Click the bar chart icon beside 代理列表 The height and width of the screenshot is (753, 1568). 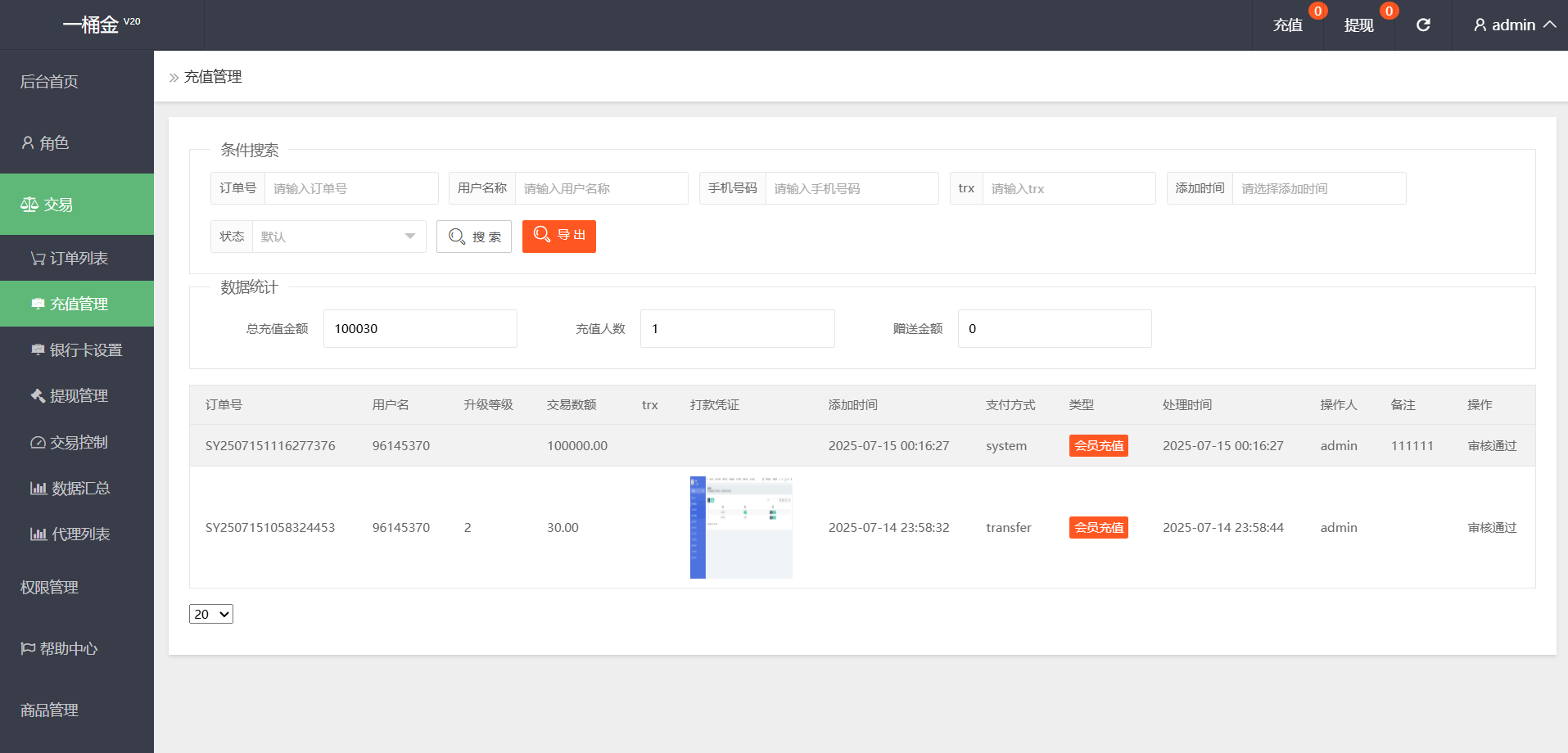tap(38, 534)
